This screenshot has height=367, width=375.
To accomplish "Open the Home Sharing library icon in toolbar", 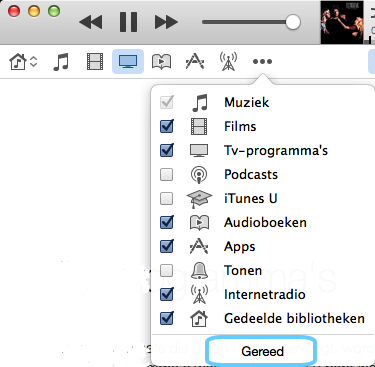I will [x=18, y=62].
